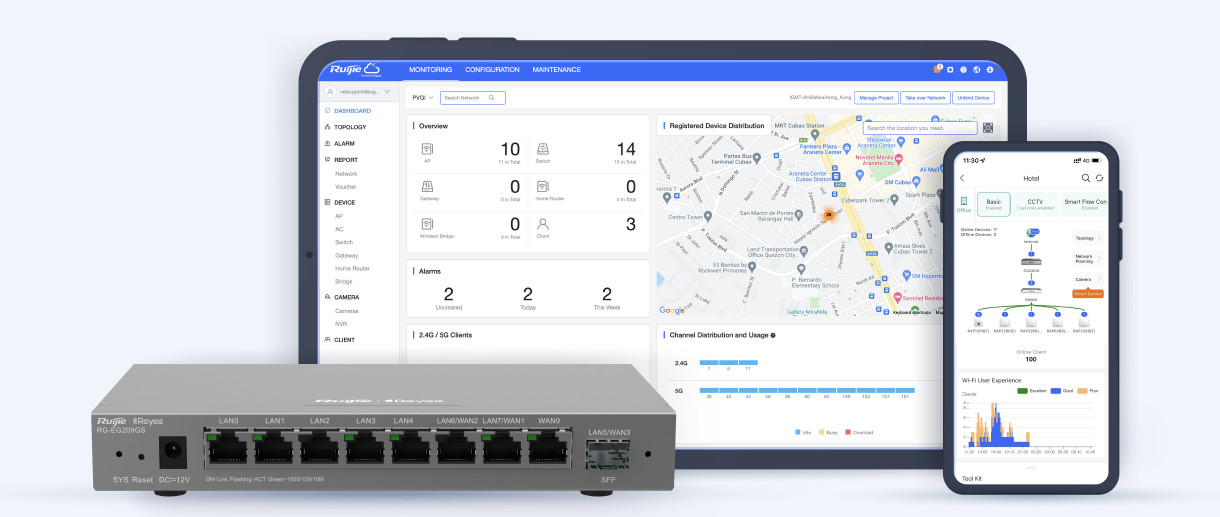The width and height of the screenshot is (1220, 517).
Task: Toggle fullscreen map icon
Action: 988,128
